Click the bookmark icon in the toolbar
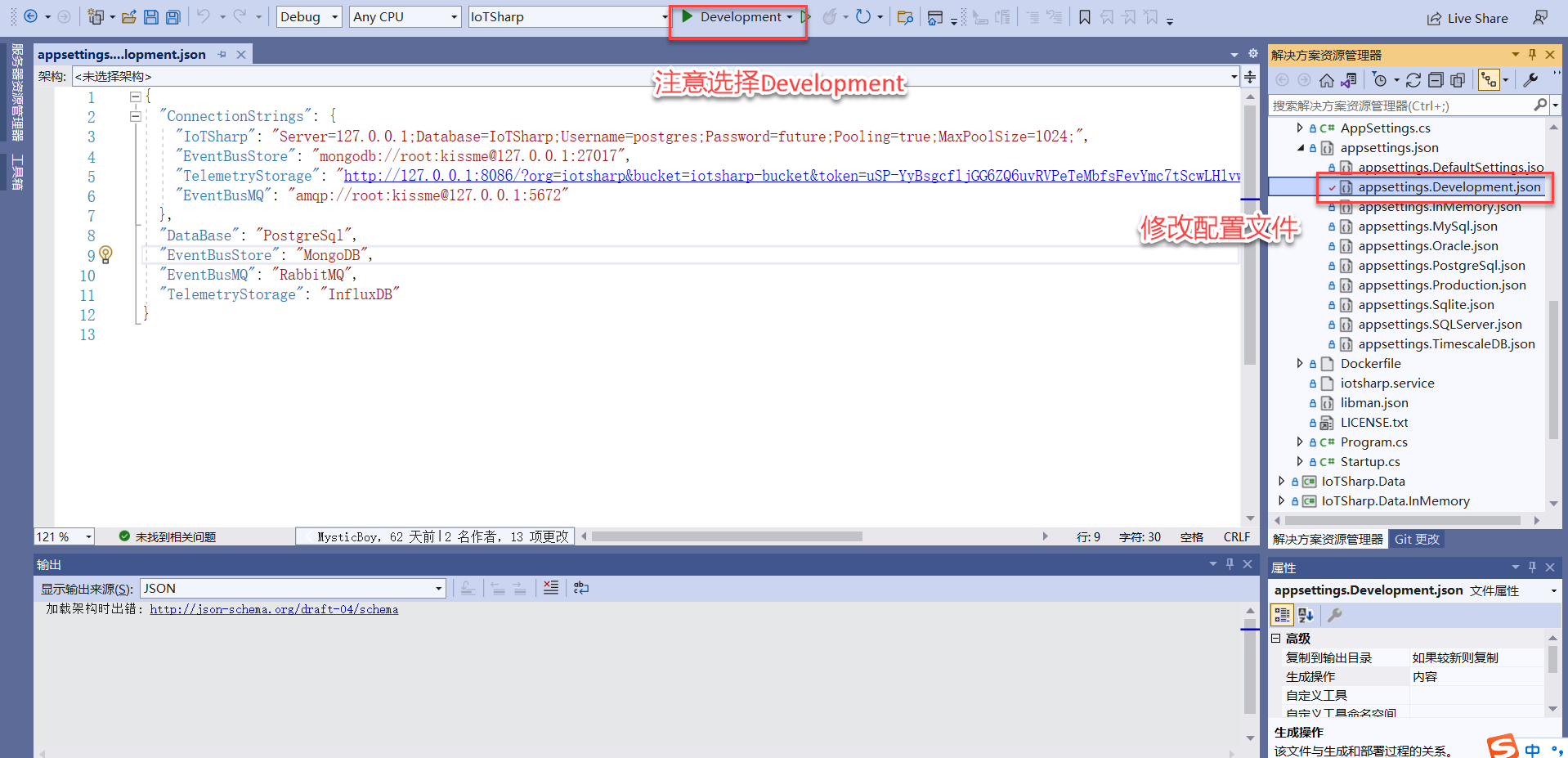The width and height of the screenshot is (1568, 758). click(1084, 17)
